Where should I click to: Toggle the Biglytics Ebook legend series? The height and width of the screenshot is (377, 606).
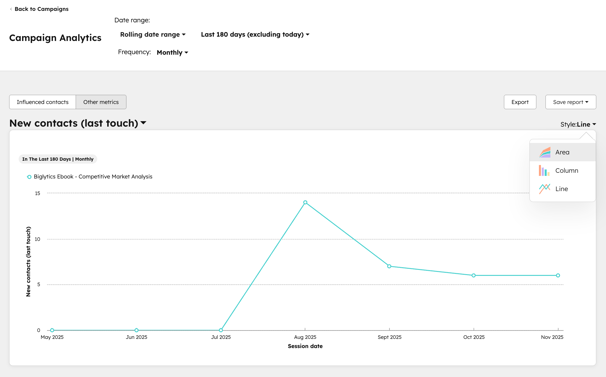point(89,177)
